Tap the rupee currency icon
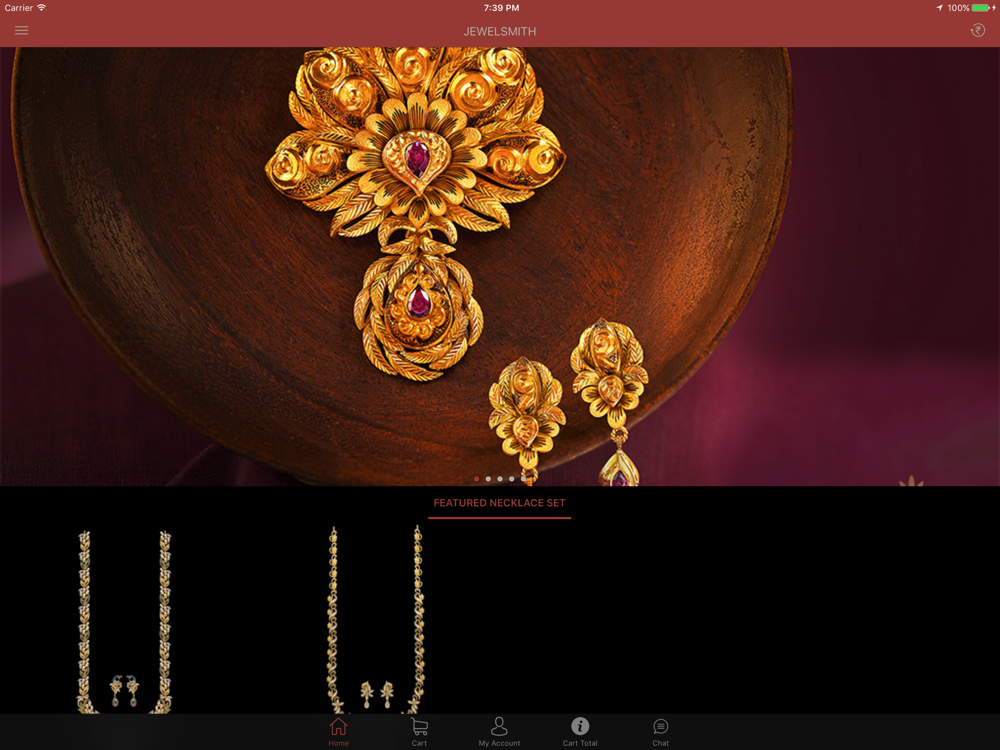This screenshot has height=750, width=1000. click(x=978, y=31)
